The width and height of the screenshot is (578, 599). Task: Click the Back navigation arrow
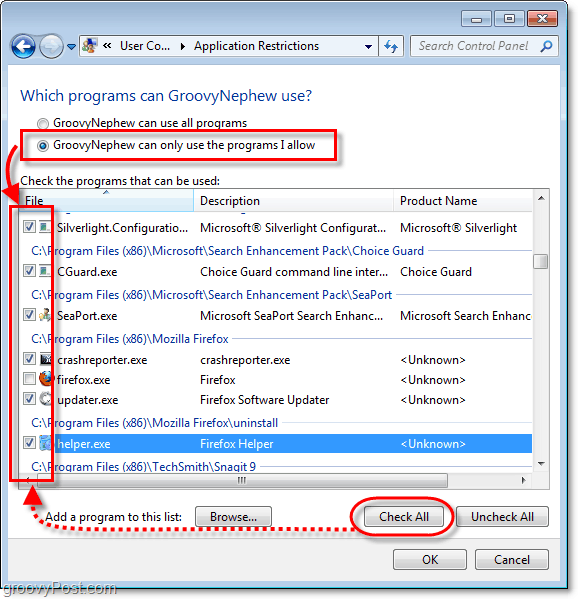click(x=23, y=47)
